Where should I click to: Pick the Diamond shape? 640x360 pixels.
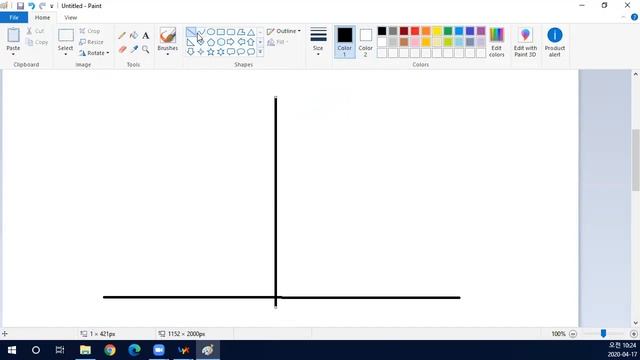click(201, 42)
